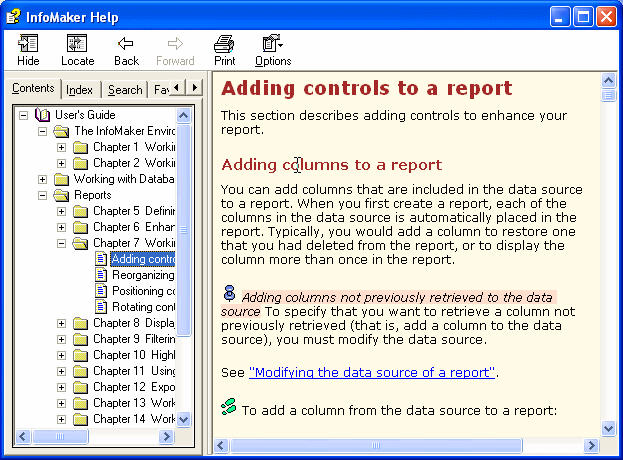
Task: Click the Print toolbar icon
Action: (224, 44)
